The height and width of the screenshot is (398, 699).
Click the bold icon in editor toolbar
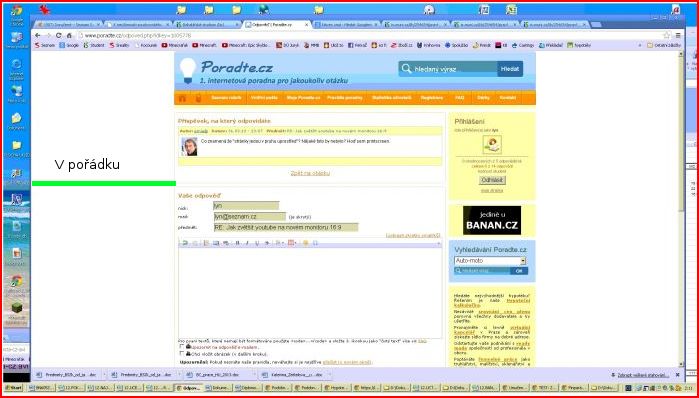[x=237, y=243]
